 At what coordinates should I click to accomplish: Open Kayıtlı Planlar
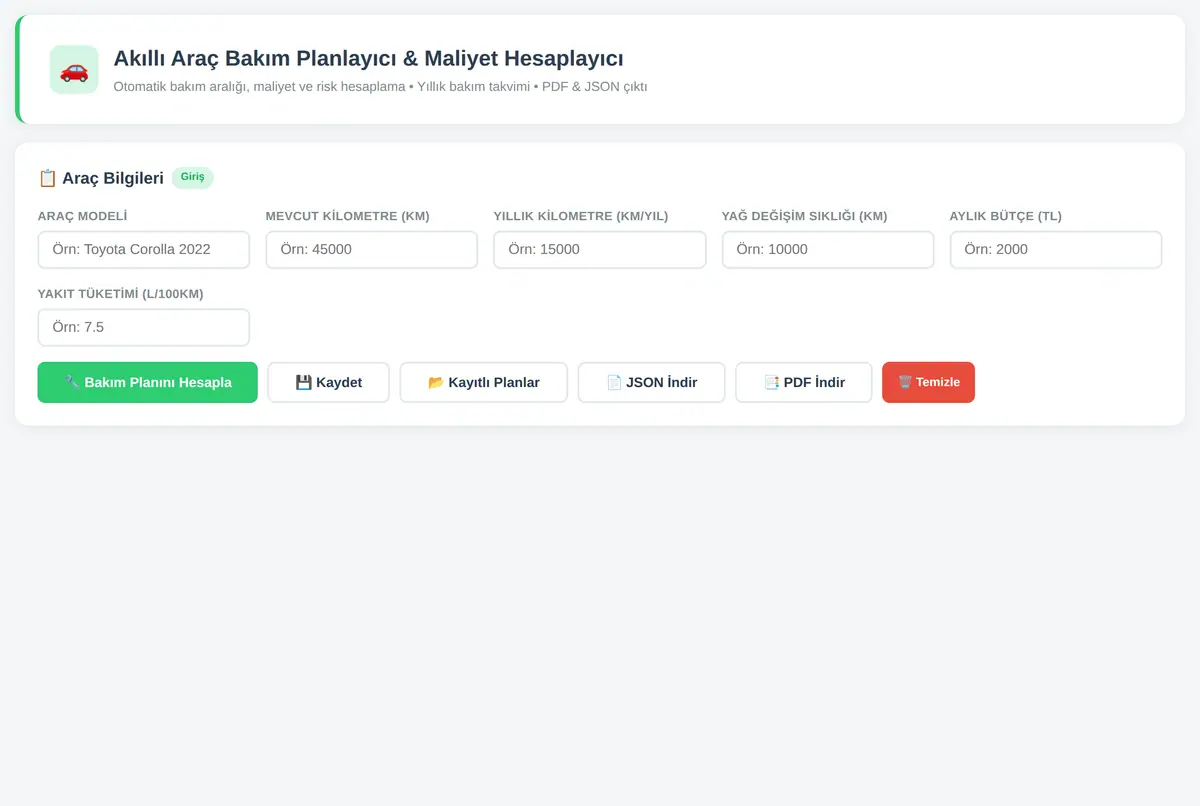[x=484, y=382]
